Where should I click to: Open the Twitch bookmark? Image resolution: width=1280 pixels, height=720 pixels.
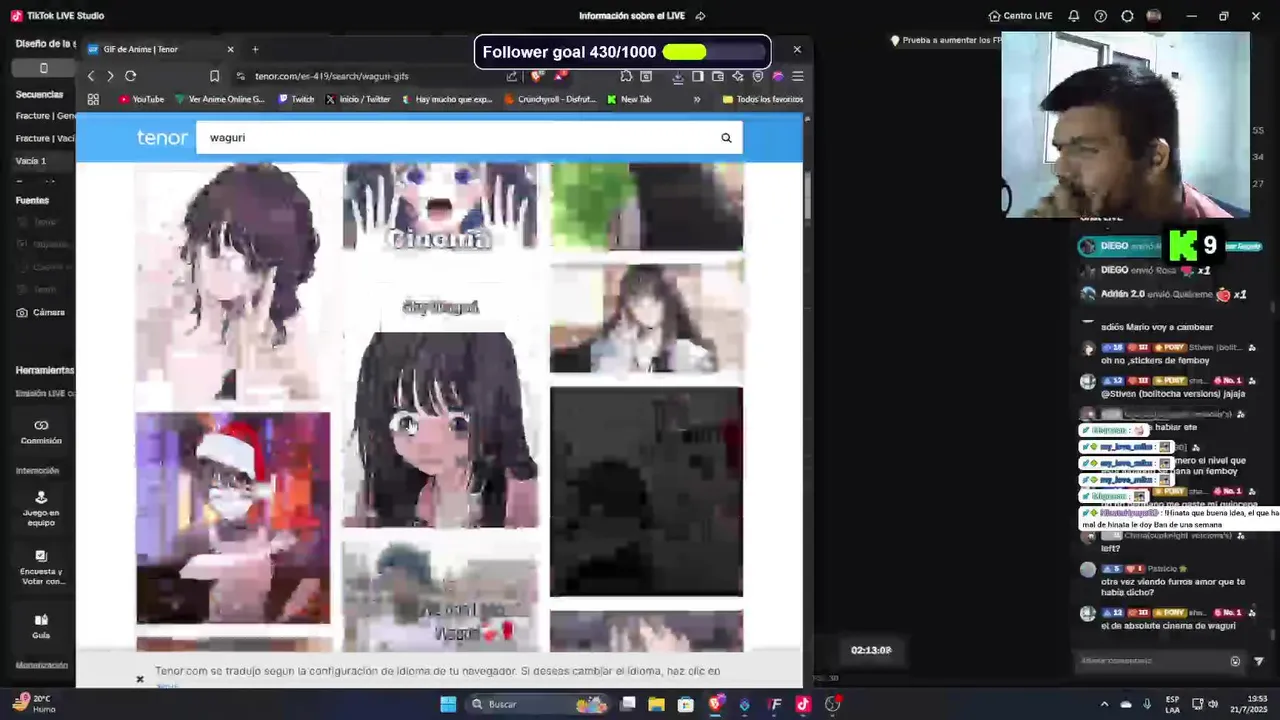click(x=296, y=99)
